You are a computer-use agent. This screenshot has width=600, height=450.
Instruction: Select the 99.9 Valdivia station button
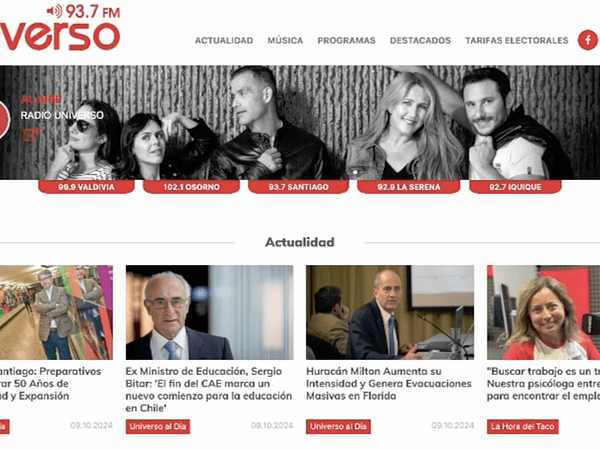86,187
